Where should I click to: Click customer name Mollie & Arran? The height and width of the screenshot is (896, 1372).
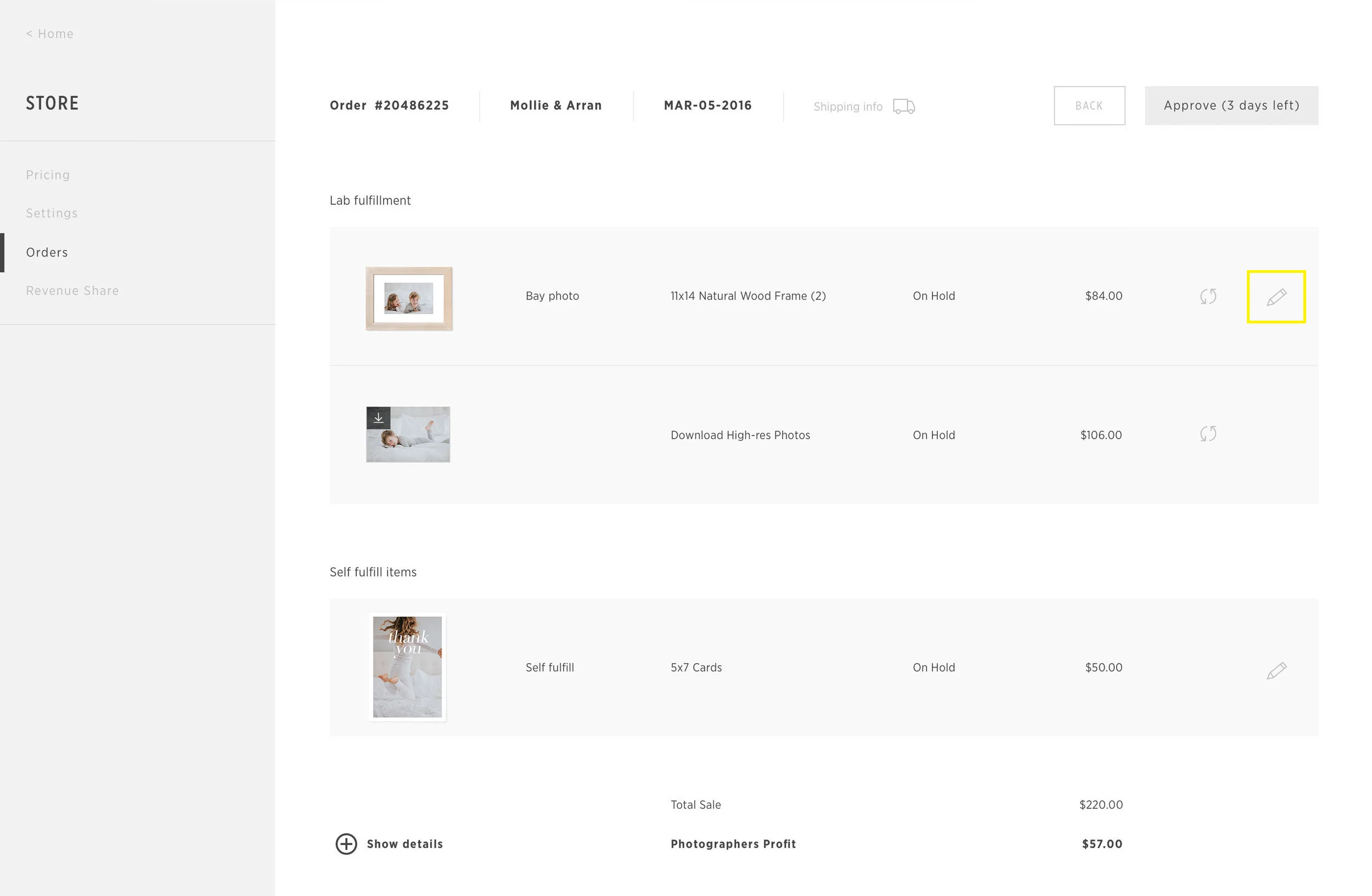(556, 105)
